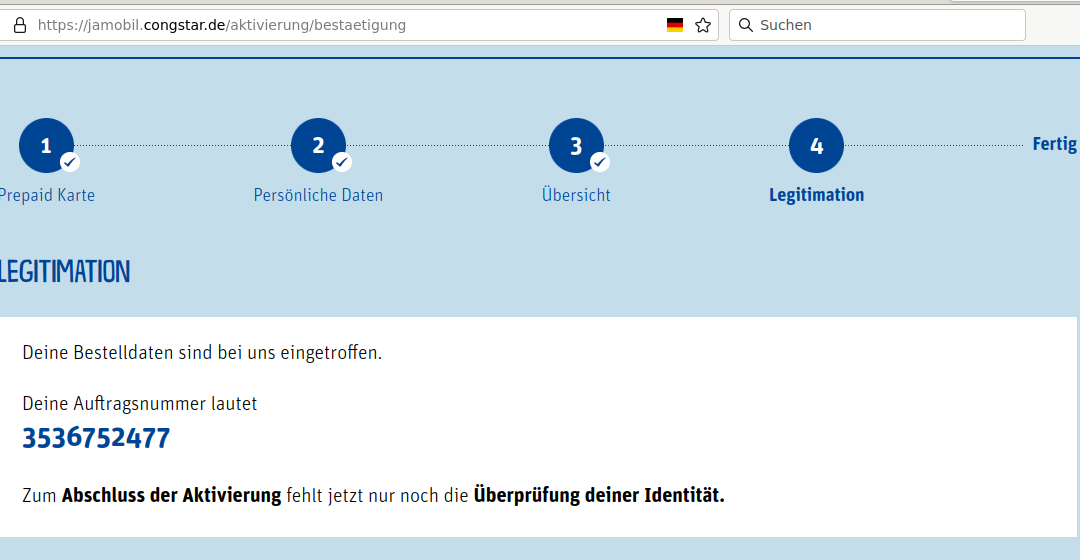
Task: Click the bold Legitimation step label
Action: click(x=816, y=195)
